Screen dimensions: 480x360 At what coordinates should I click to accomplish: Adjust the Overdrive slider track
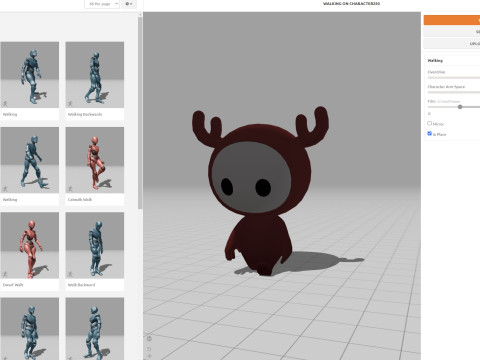click(x=454, y=78)
